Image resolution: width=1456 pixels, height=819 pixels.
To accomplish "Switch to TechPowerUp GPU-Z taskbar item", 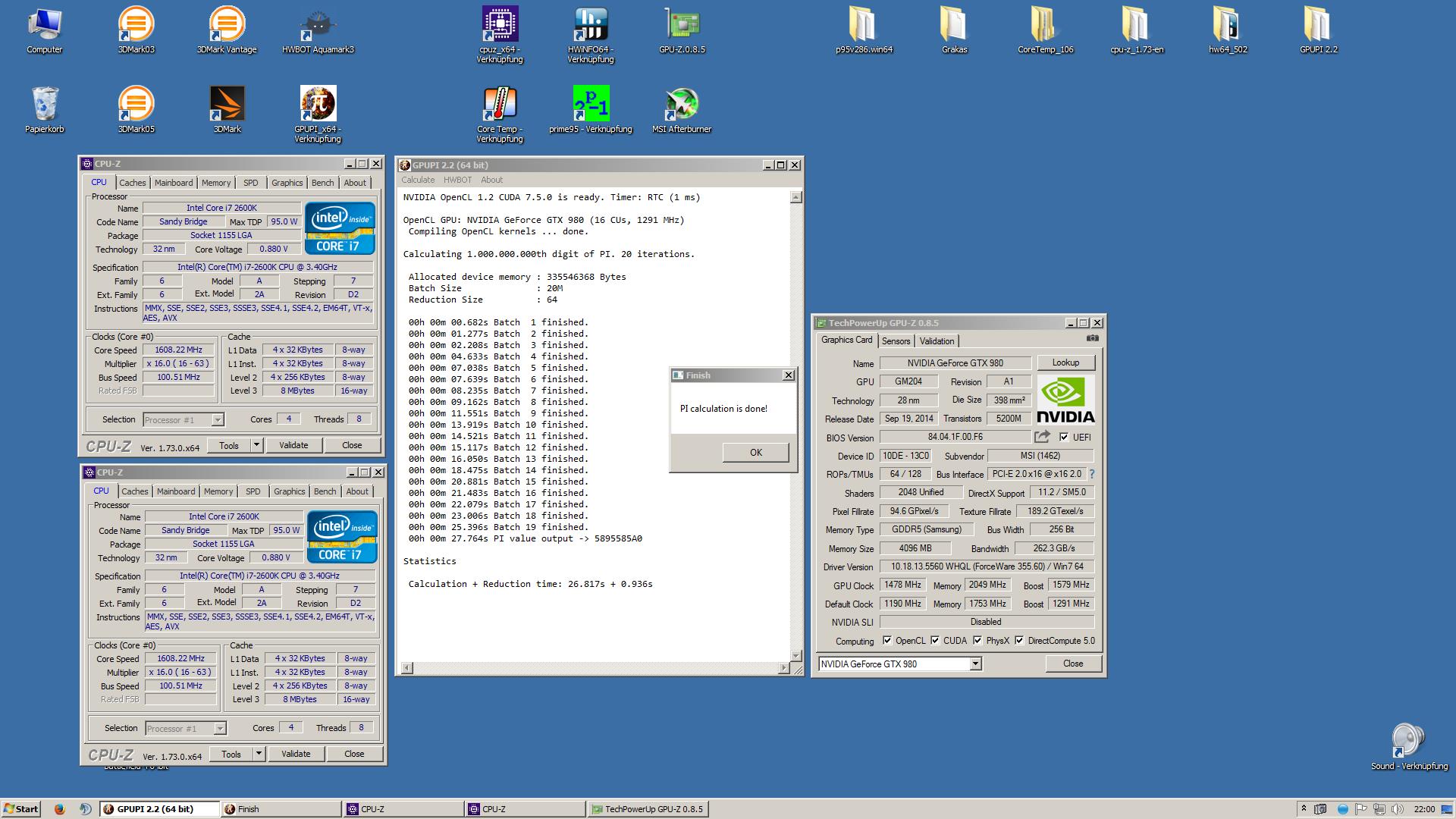I will [x=648, y=809].
